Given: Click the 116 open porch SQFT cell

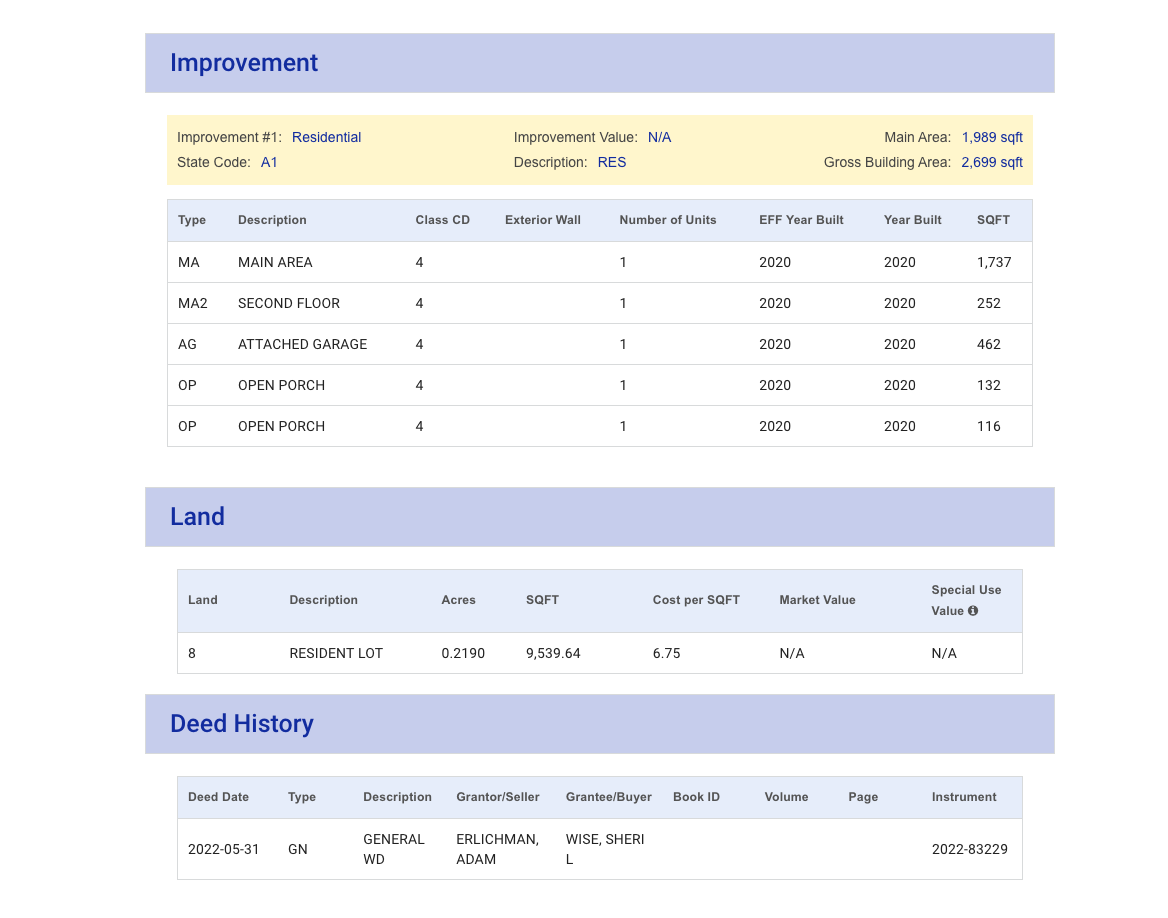Looking at the screenshot, I should (988, 426).
